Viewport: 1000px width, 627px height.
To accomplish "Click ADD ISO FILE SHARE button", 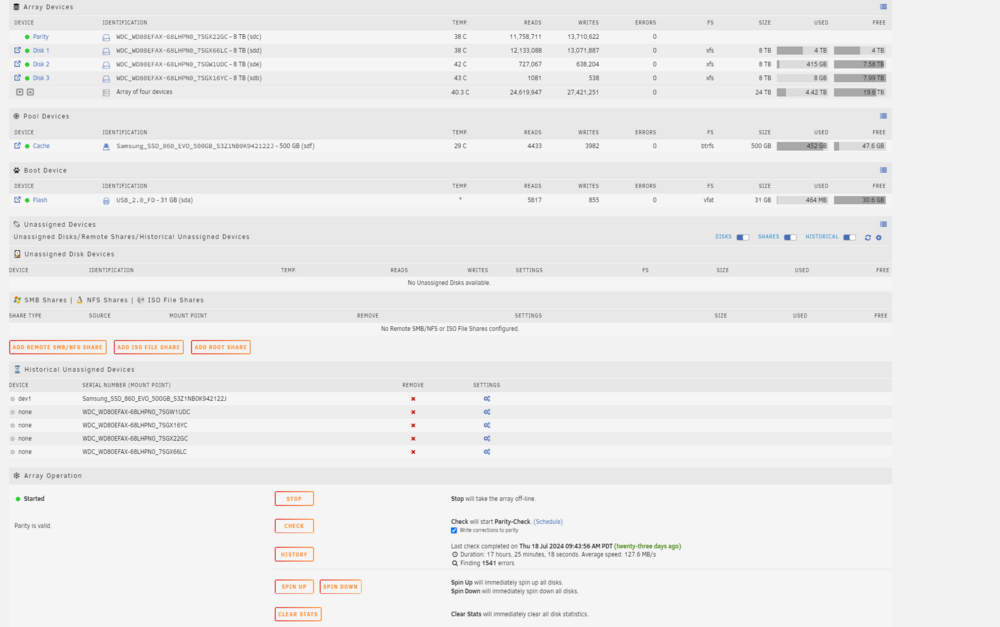I will (x=149, y=347).
